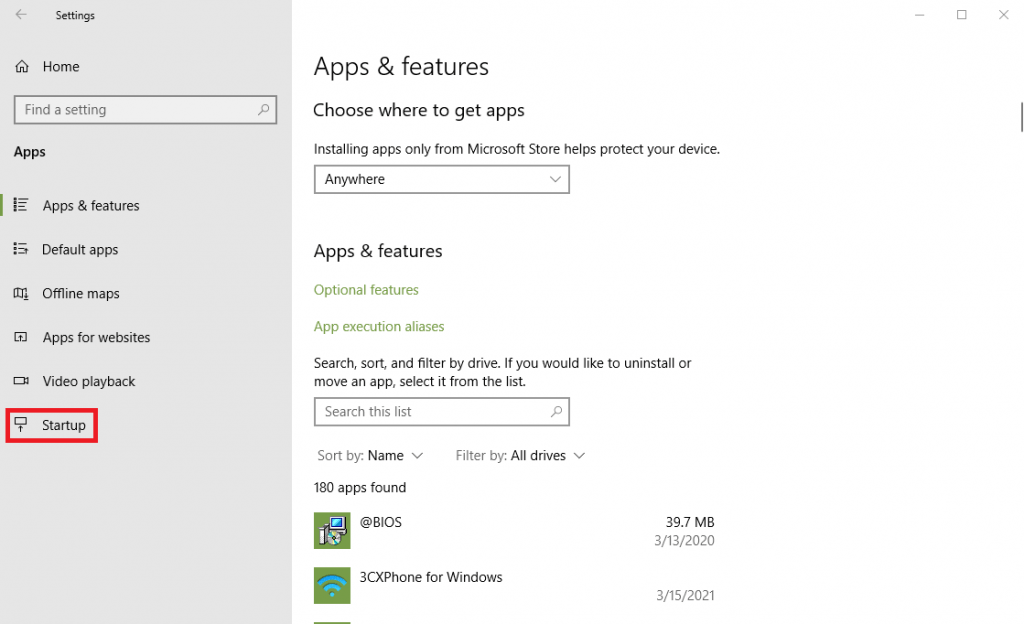Image resolution: width=1024 pixels, height=624 pixels.
Task: Click the vertical scrollbar thumb
Action: click(x=1021, y=117)
